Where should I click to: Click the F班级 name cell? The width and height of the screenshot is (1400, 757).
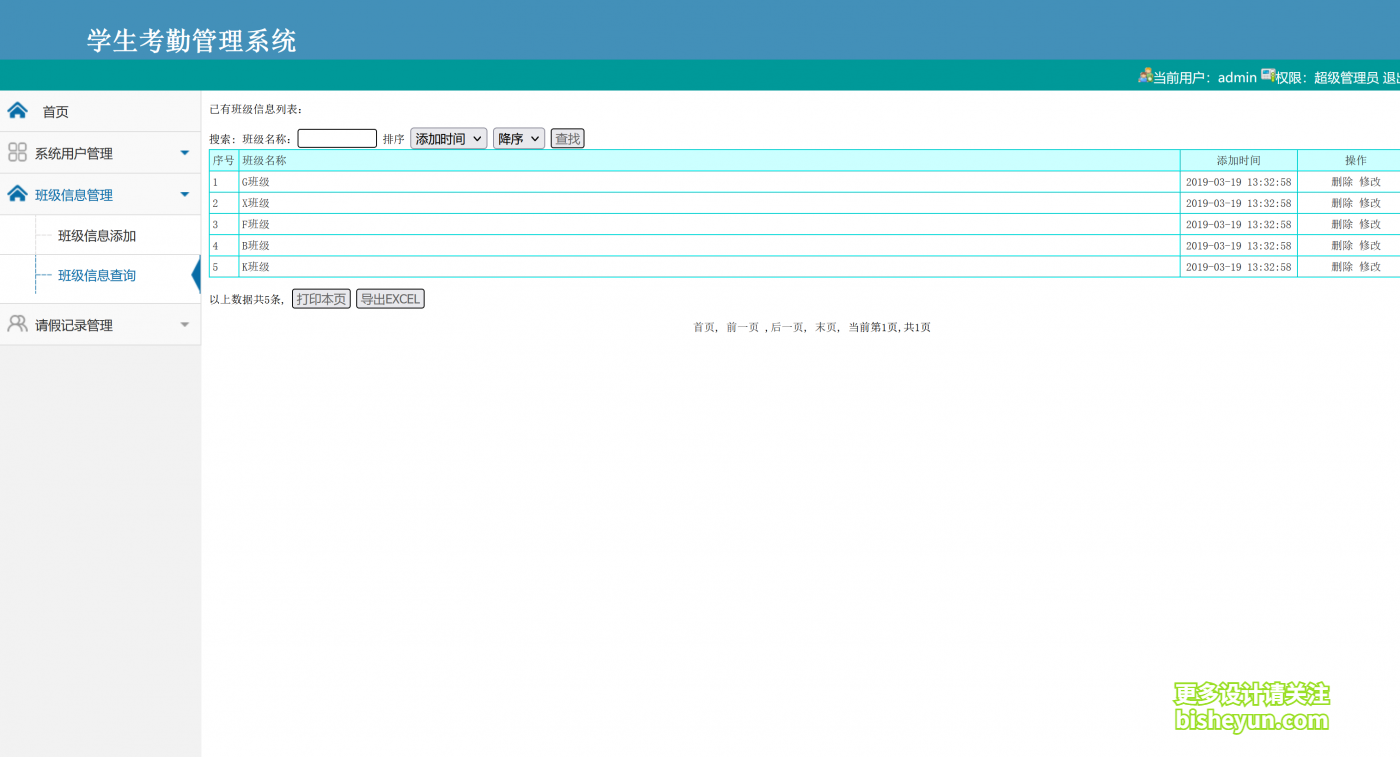pyautogui.click(x=709, y=224)
